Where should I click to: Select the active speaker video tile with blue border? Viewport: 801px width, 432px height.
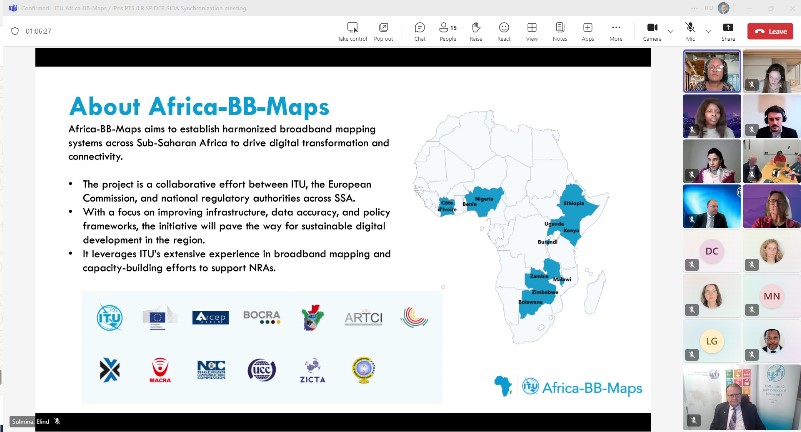(712, 71)
